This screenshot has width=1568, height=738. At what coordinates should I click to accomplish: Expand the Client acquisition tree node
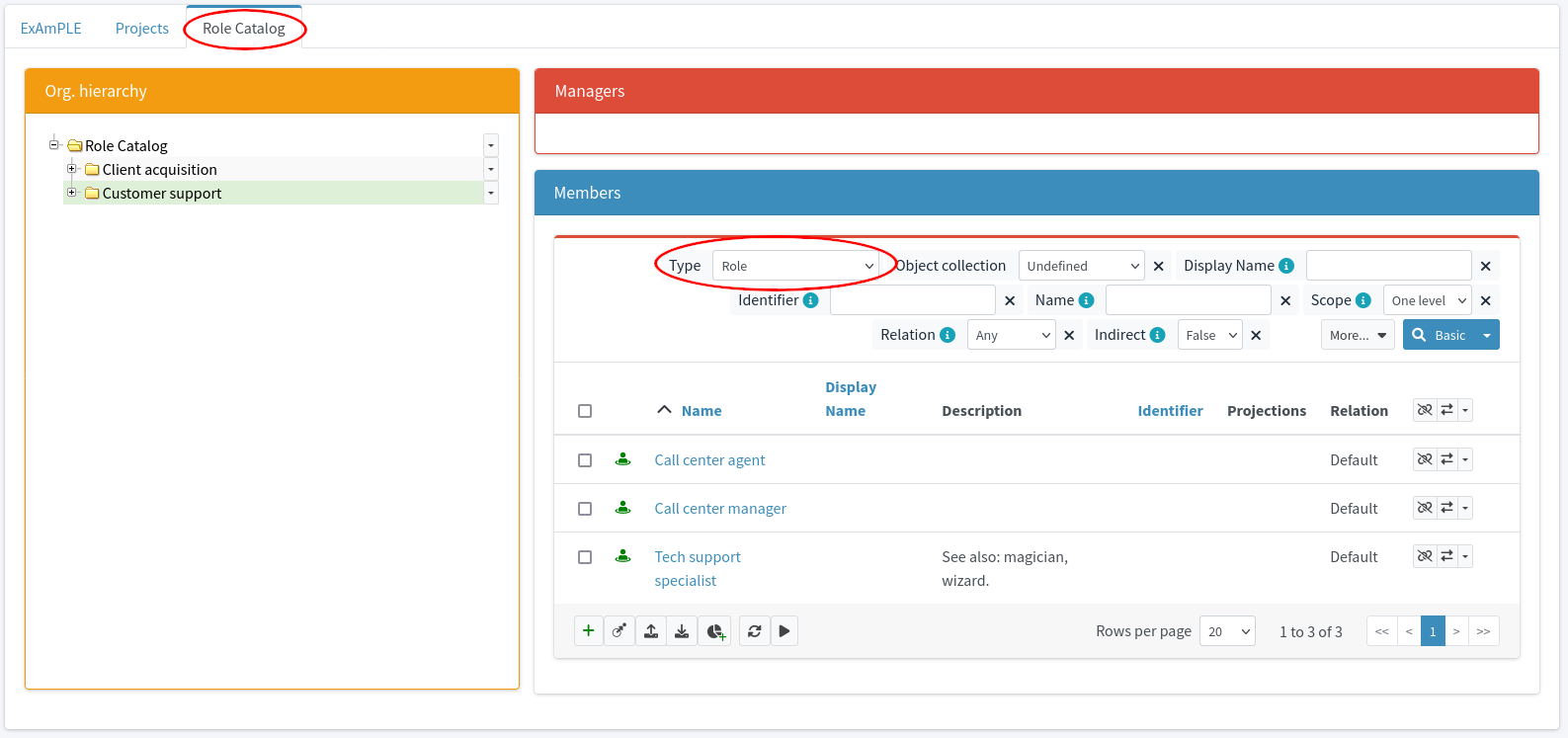71,169
